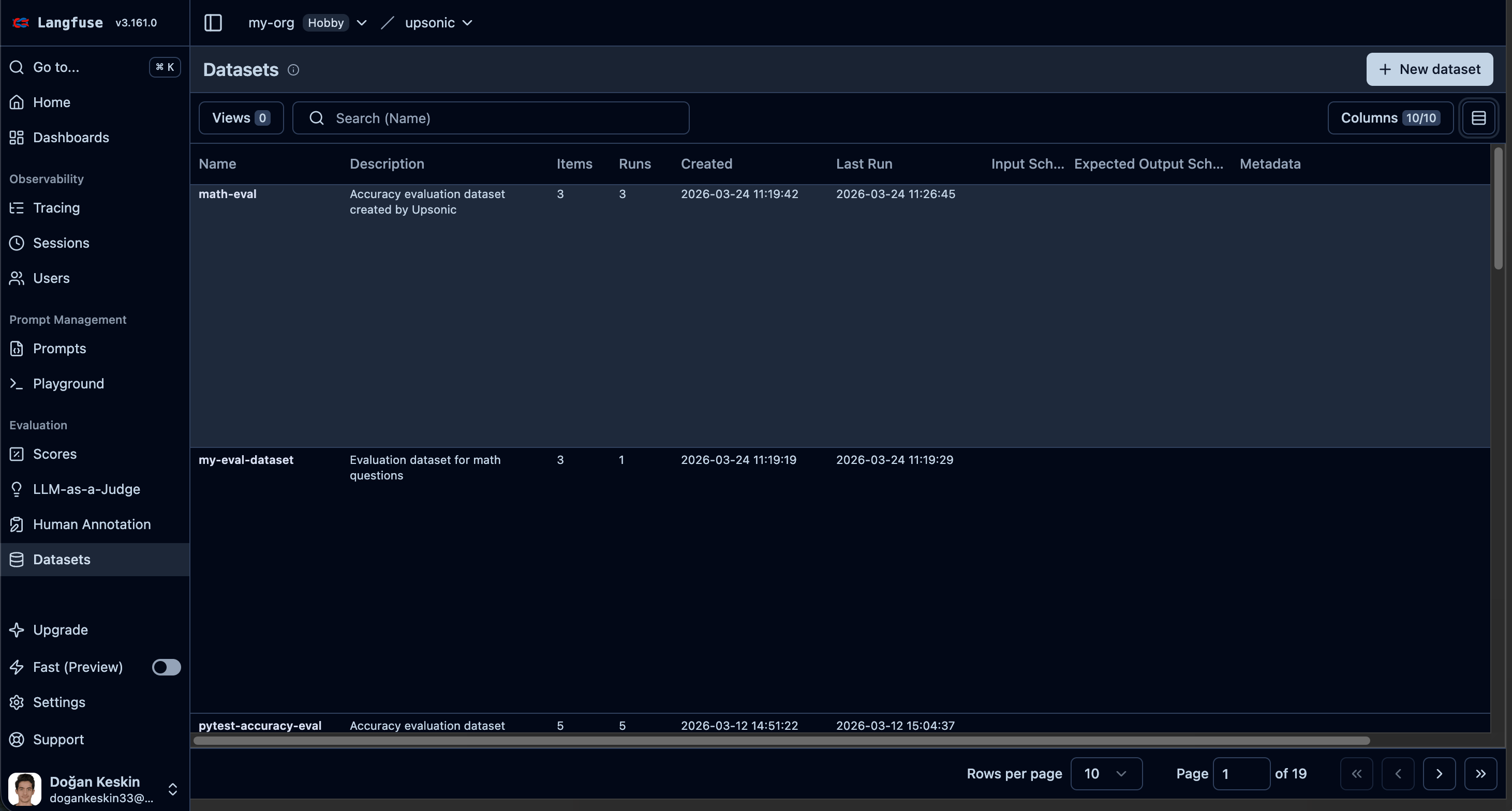Image resolution: width=1512 pixels, height=811 pixels.
Task: Toggle the sidebar panel icon
Action: click(x=213, y=23)
